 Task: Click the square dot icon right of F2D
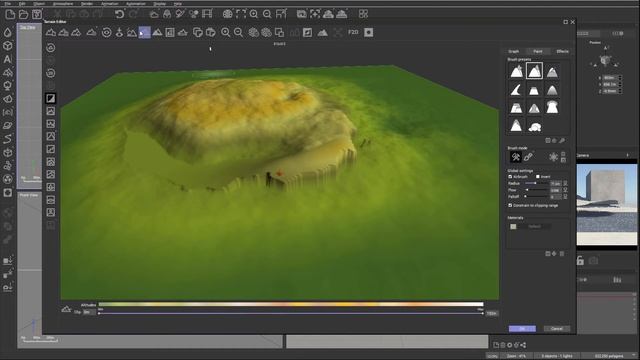click(369, 32)
